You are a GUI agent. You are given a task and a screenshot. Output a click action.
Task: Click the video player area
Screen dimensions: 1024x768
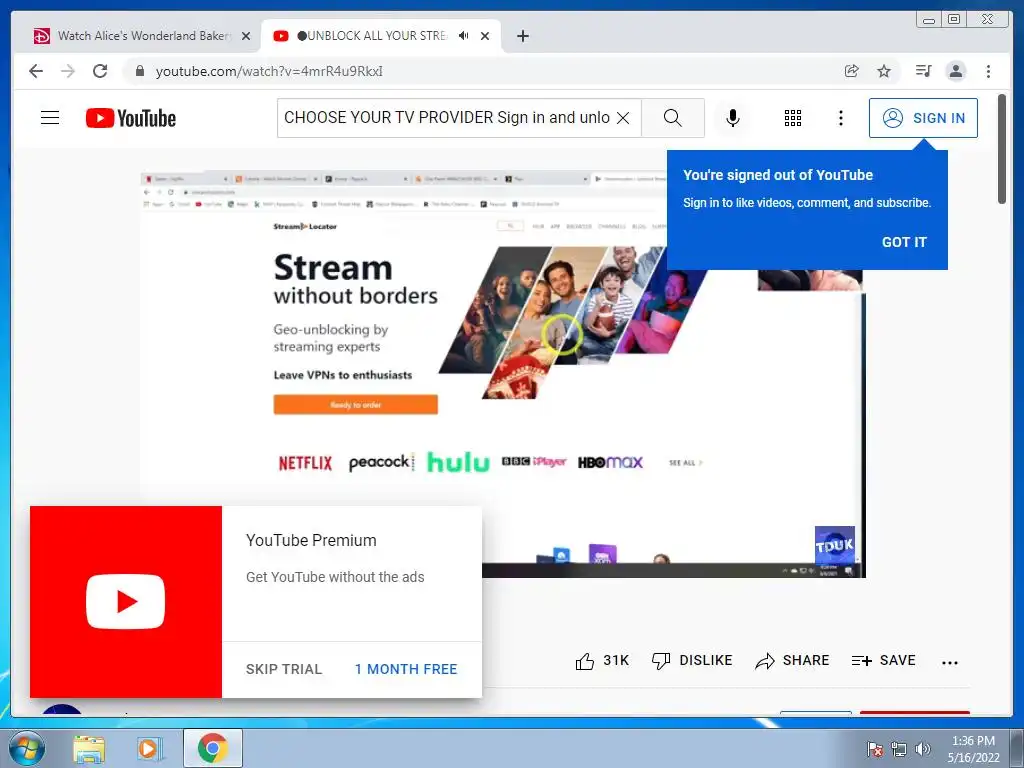coord(503,374)
